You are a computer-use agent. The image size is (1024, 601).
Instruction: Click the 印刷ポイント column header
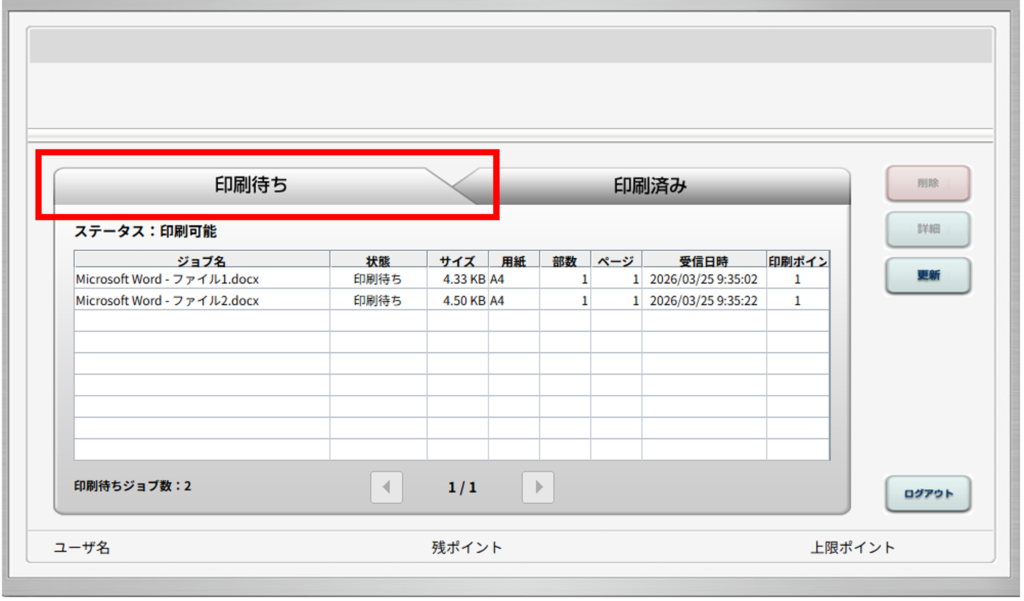(797, 261)
